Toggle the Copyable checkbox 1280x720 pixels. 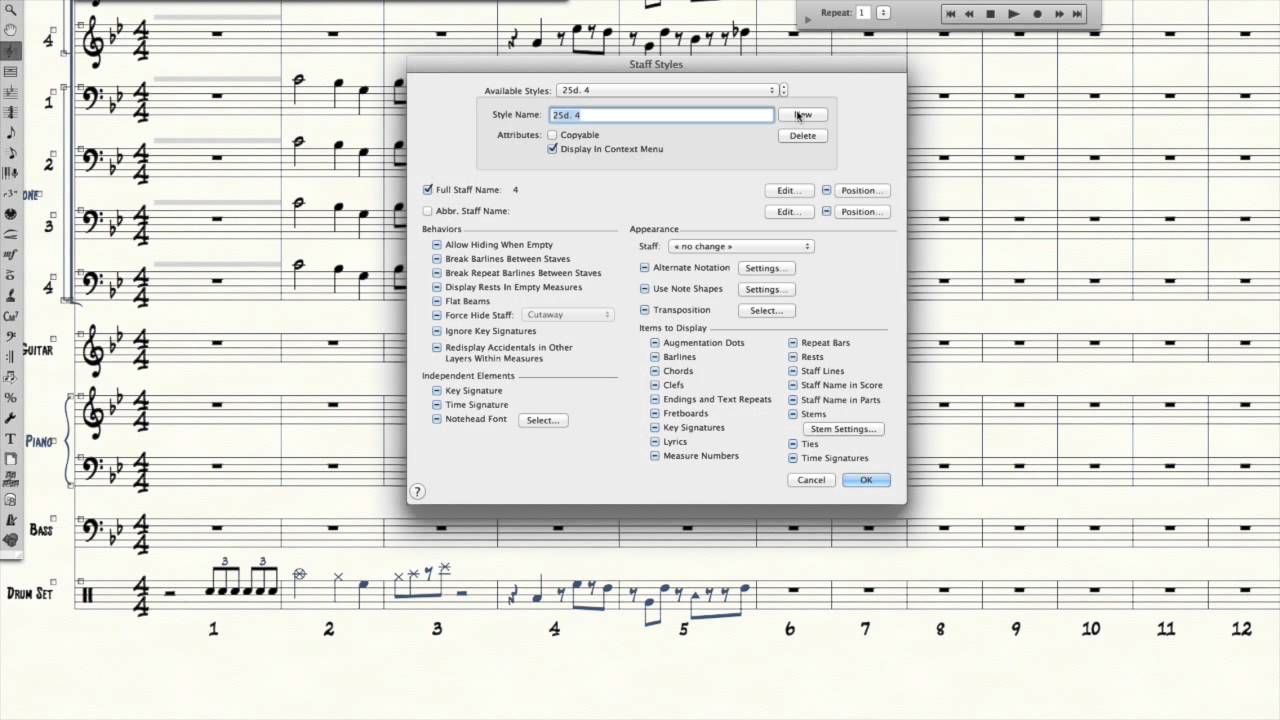(x=552, y=135)
